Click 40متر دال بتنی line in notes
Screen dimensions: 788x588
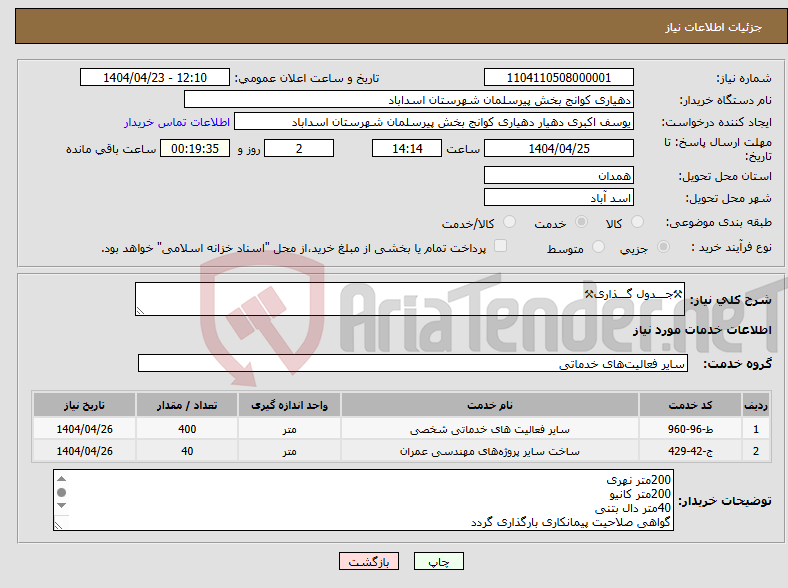pyautogui.click(x=633, y=508)
